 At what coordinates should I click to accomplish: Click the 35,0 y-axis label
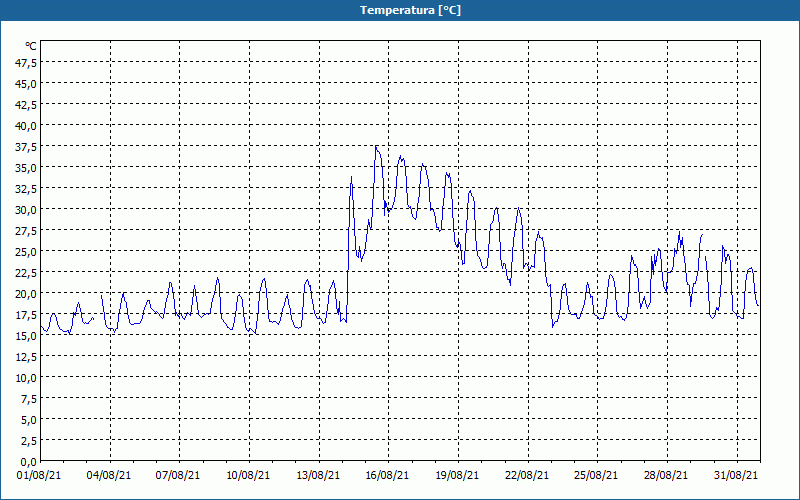[x=27, y=168]
